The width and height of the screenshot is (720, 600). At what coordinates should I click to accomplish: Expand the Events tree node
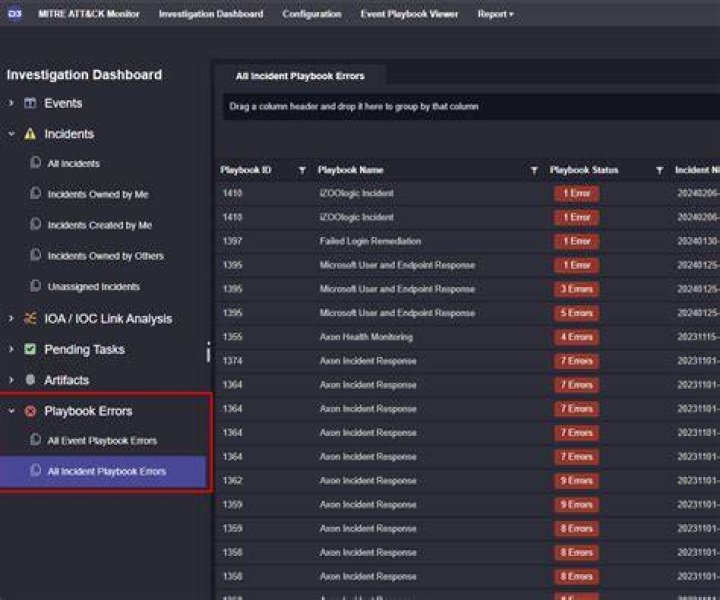coord(11,103)
